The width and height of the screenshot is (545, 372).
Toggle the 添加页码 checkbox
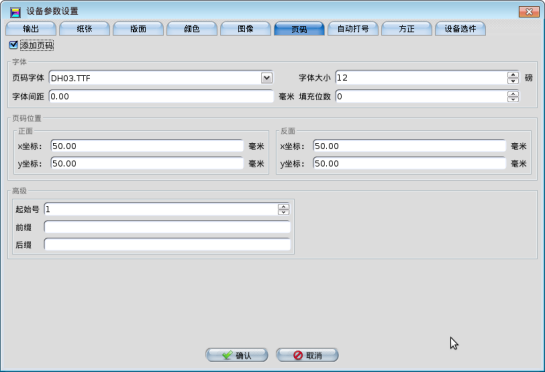(x=14, y=45)
